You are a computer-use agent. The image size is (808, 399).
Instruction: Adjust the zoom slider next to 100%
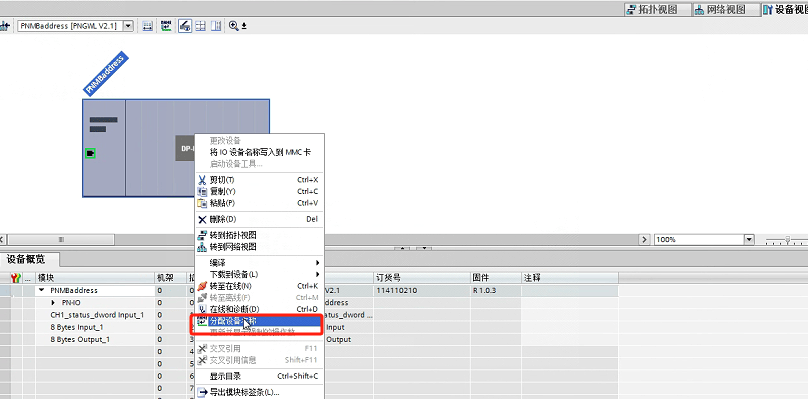click(x=787, y=240)
